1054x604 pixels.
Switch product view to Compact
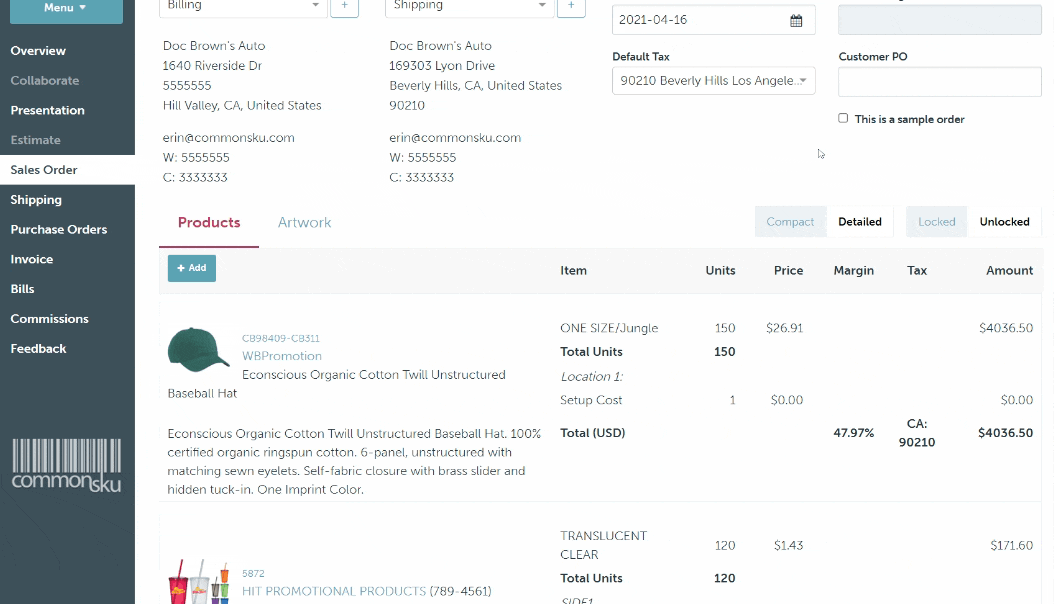(790, 222)
